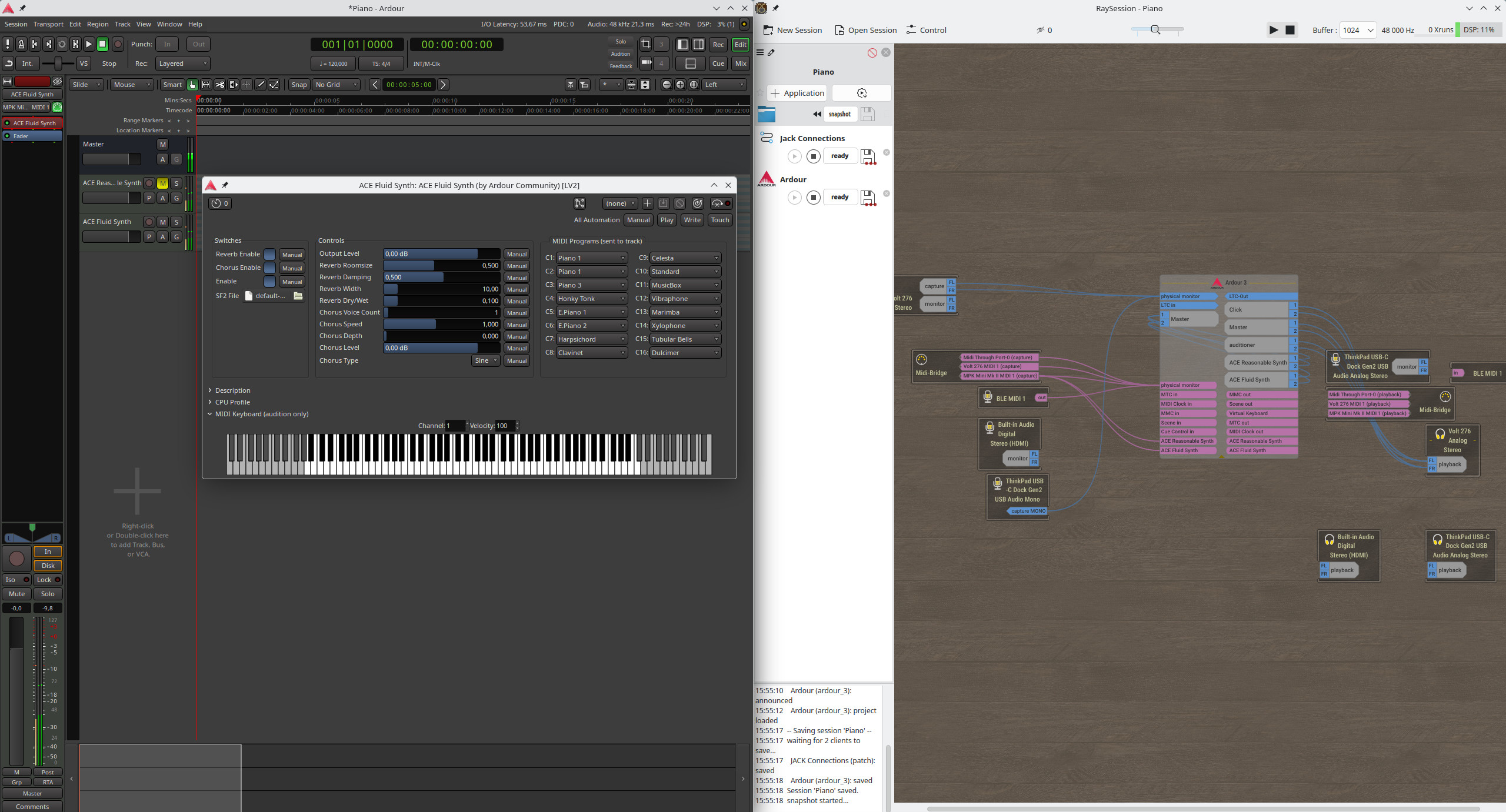This screenshot has height=812, width=1506.
Task: Click RaySession JACK transport play button
Action: 1274,30
